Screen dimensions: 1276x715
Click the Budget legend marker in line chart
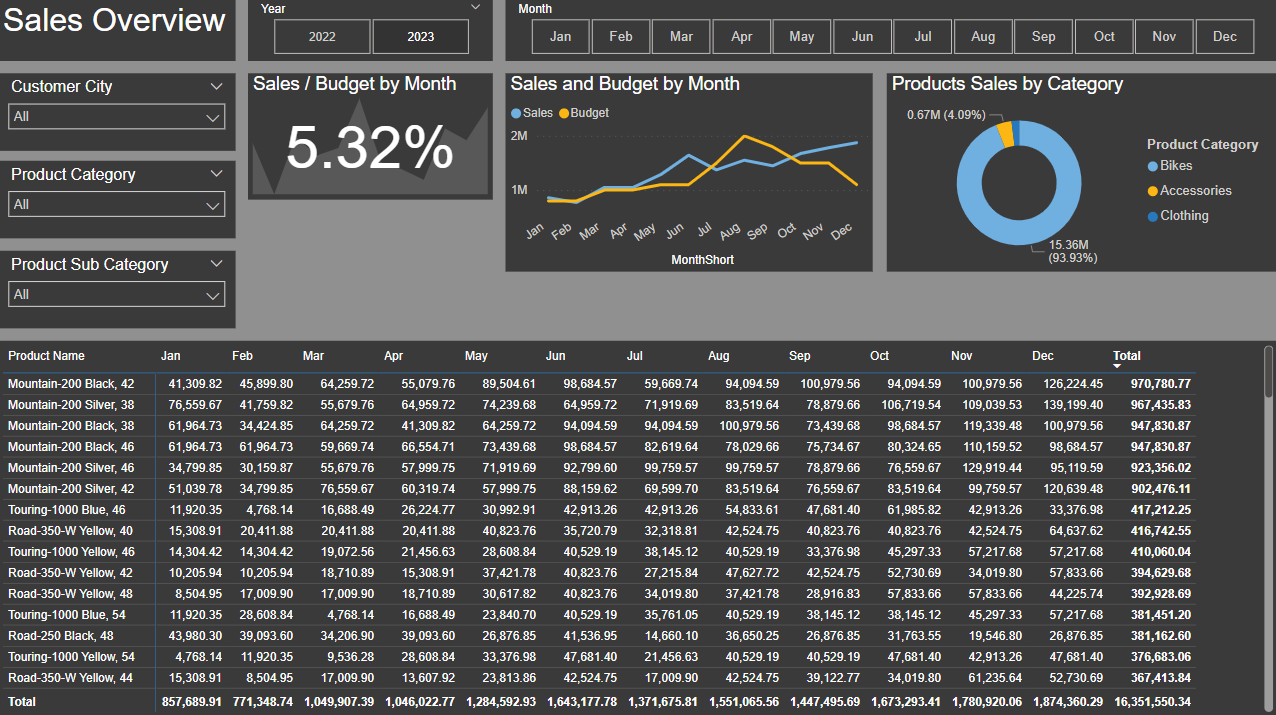pyautogui.click(x=564, y=114)
